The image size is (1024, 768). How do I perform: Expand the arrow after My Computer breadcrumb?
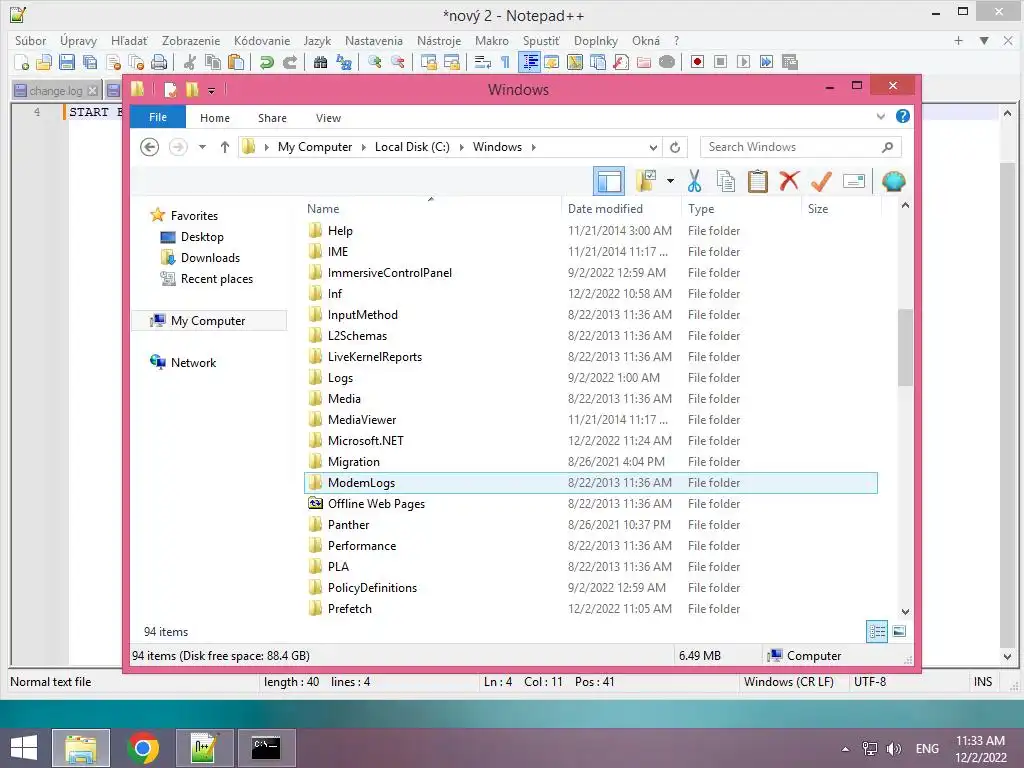[364, 147]
